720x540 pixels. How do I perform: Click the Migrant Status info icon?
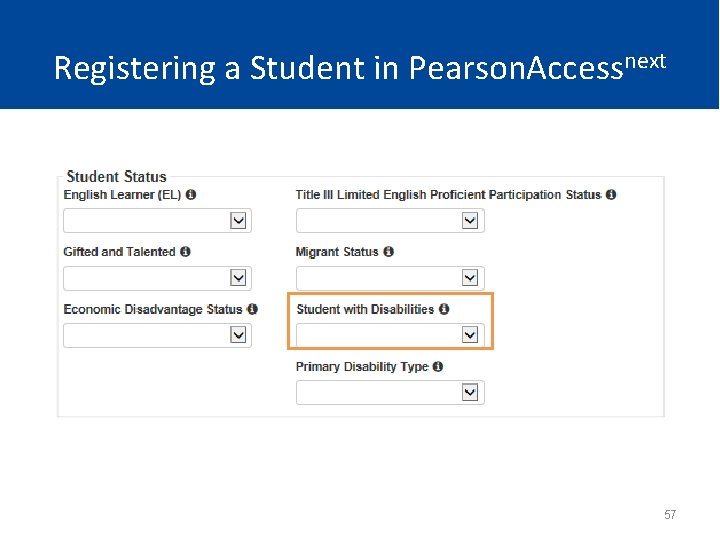(389, 252)
